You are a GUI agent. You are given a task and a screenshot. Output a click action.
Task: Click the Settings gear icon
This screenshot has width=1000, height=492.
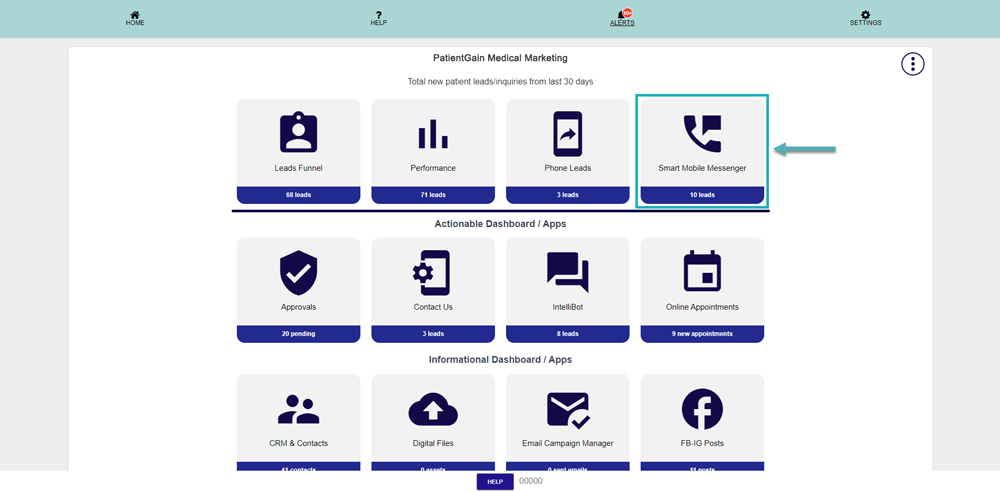[865, 15]
